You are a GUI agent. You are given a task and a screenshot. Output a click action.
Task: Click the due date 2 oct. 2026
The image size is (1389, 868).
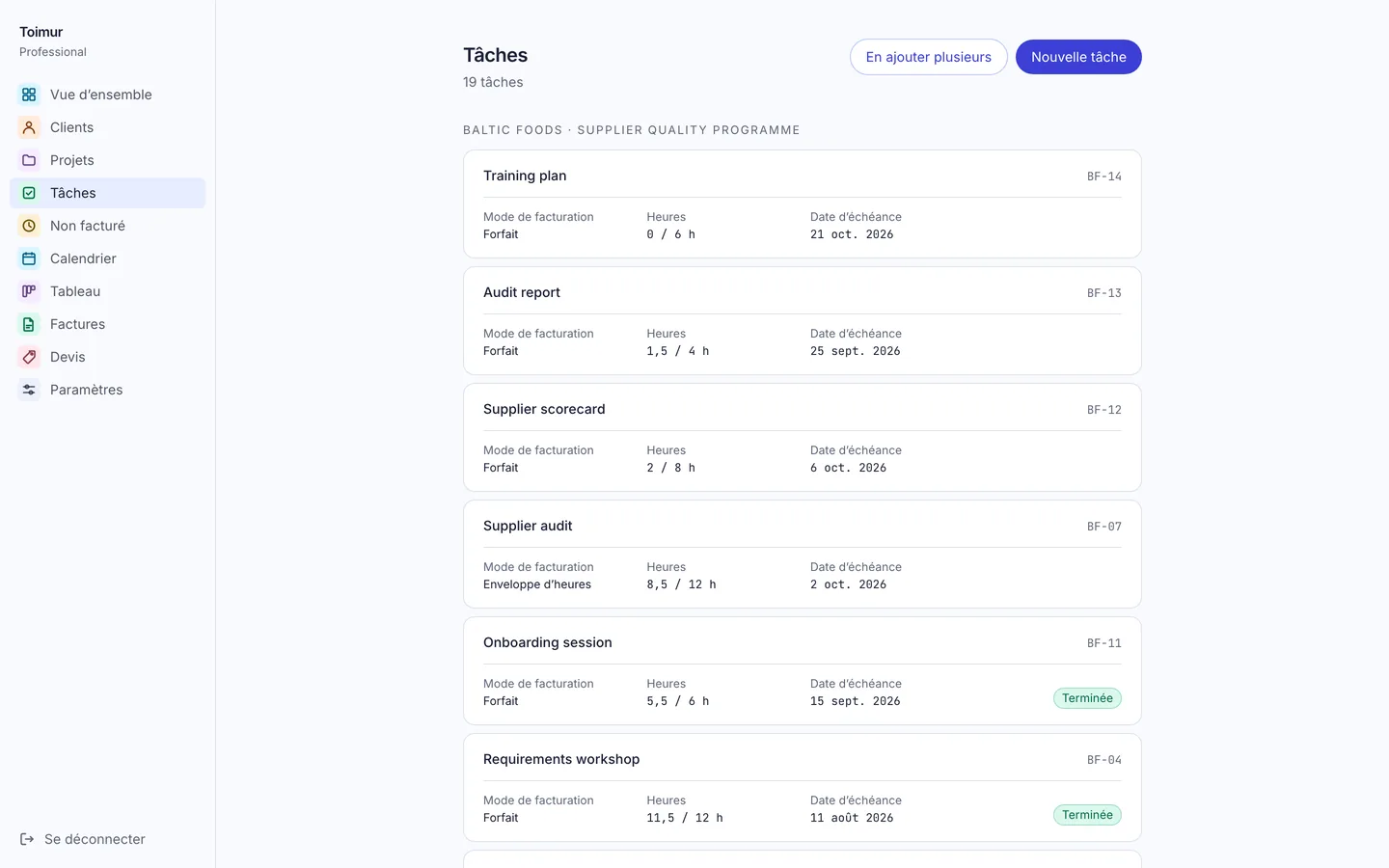[x=849, y=584]
